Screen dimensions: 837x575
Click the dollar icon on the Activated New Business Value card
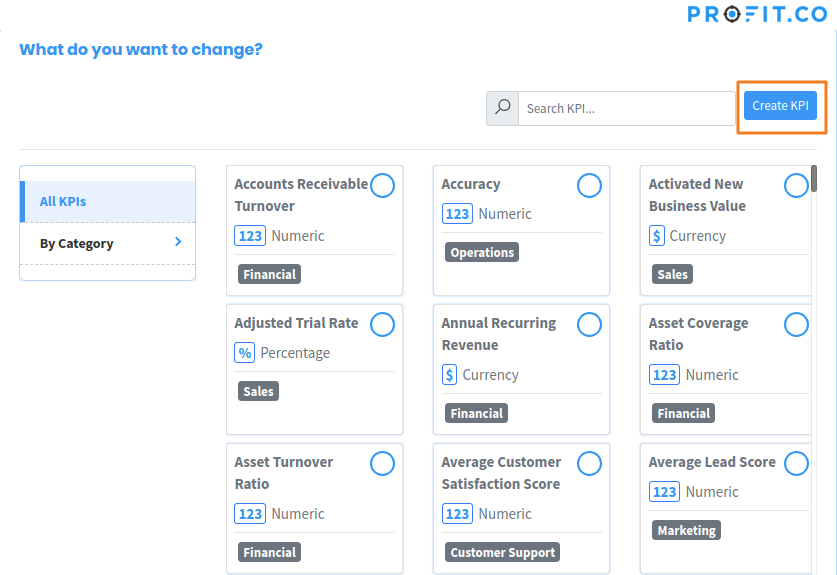(657, 235)
